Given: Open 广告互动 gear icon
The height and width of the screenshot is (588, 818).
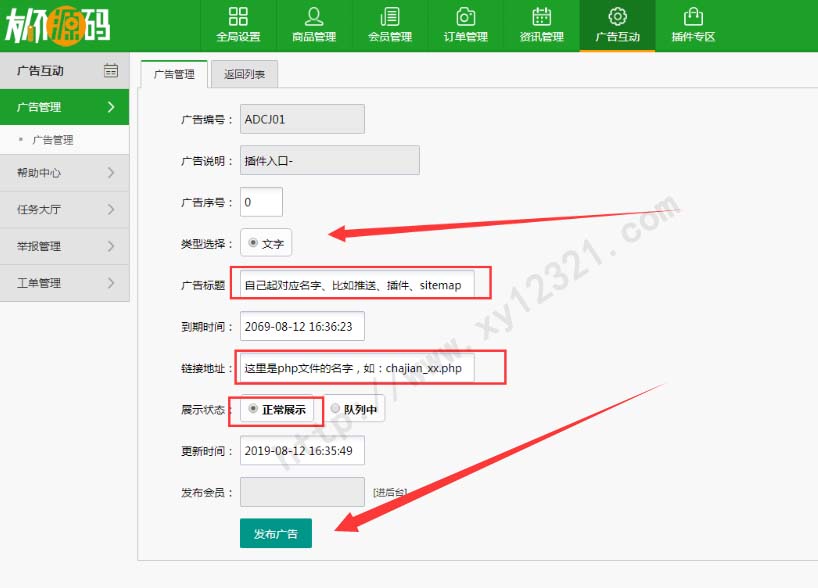Looking at the screenshot, I should click(x=617, y=17).
